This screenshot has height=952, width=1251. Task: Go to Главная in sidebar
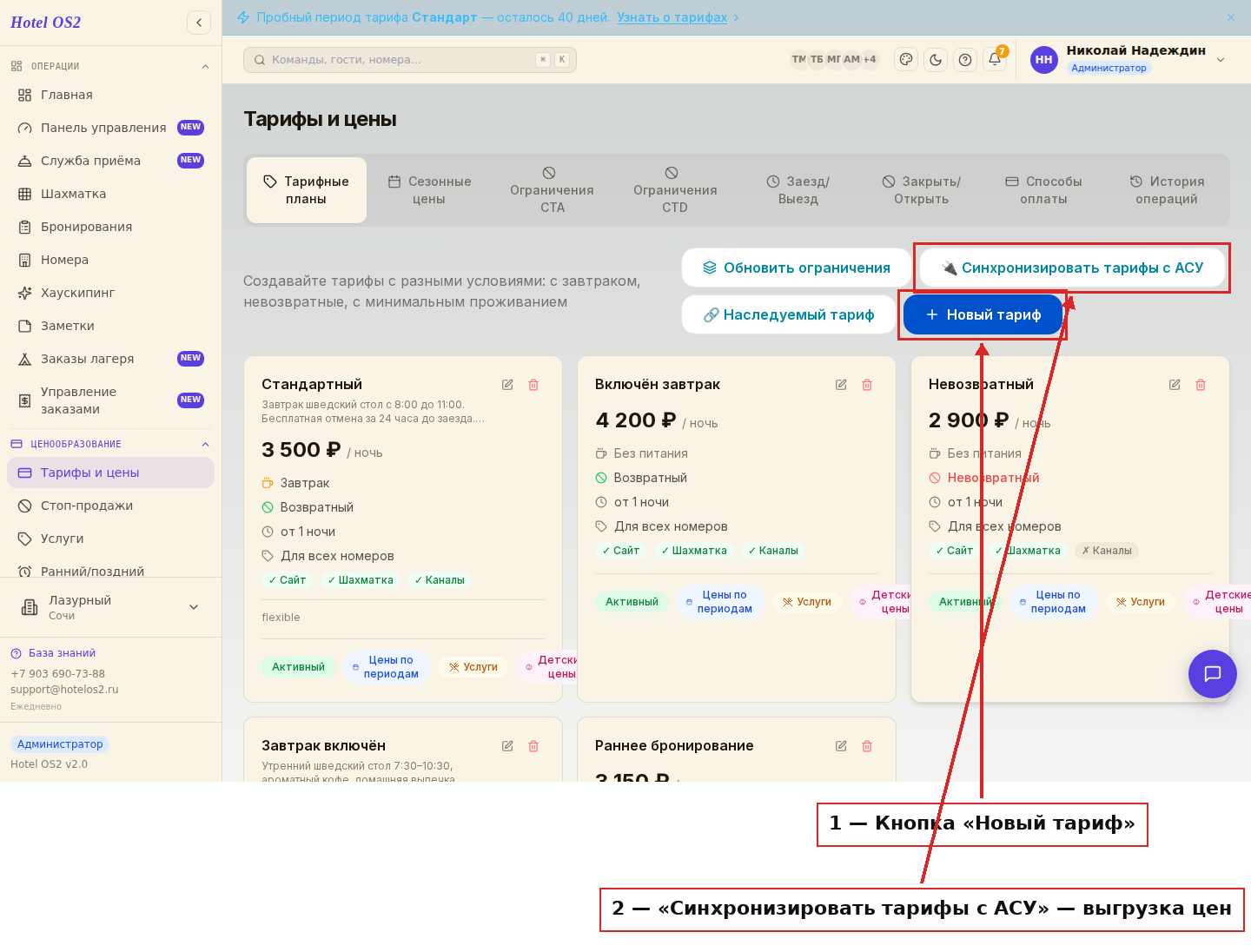coord(110,95)
